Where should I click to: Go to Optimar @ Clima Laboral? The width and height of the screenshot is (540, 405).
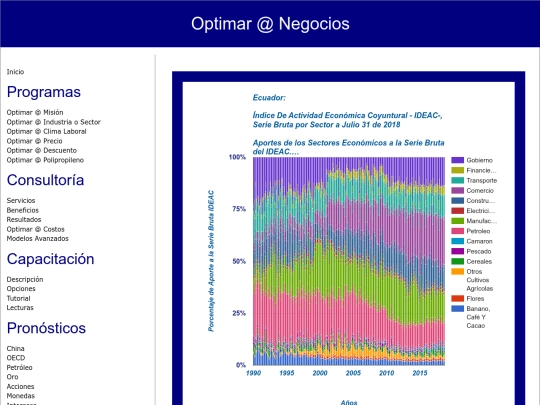46,131
